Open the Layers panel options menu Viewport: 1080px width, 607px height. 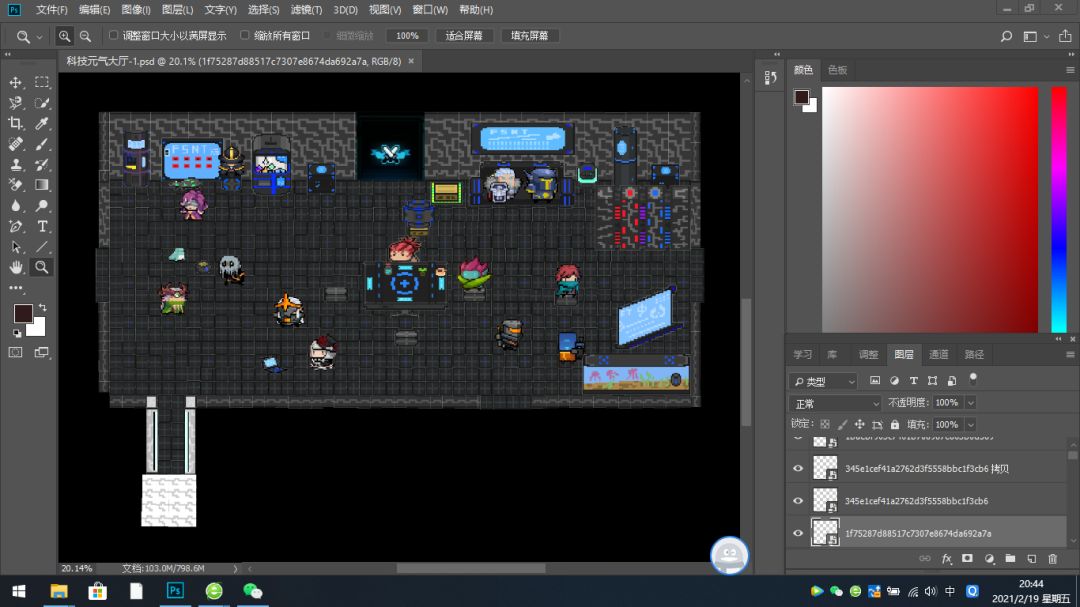pyautogui.click(x=1070, y=354)
